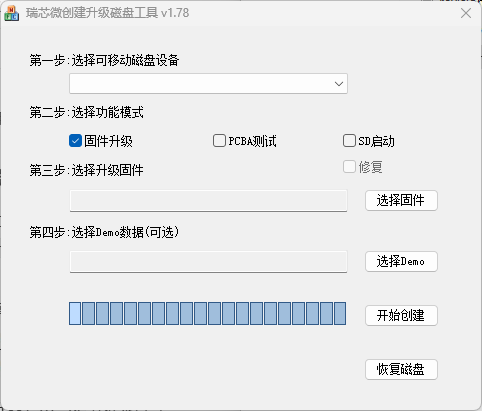Choose demo data with 选择Demo button

pos(401,261)
